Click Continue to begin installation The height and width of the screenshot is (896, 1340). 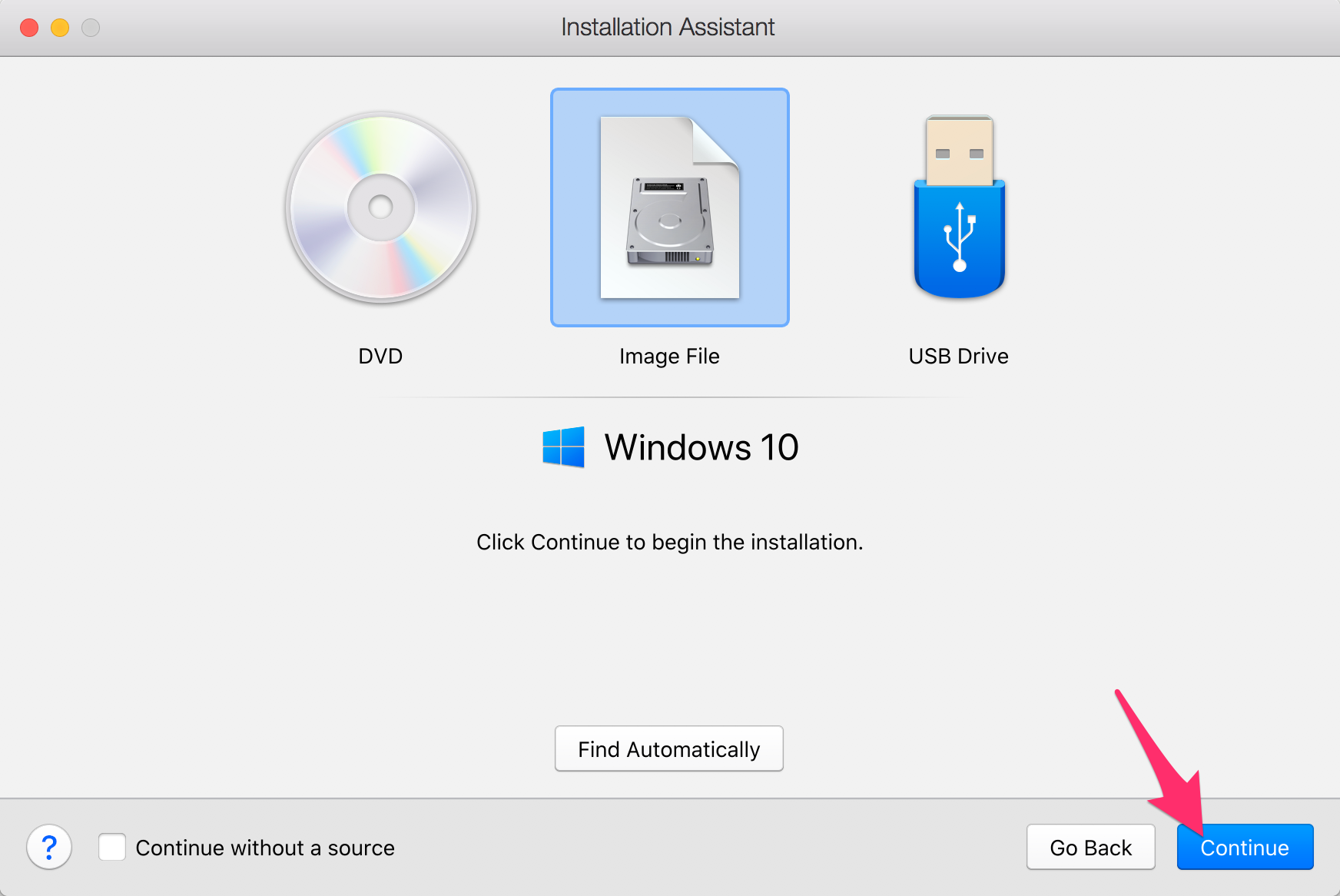[1245, 847]
